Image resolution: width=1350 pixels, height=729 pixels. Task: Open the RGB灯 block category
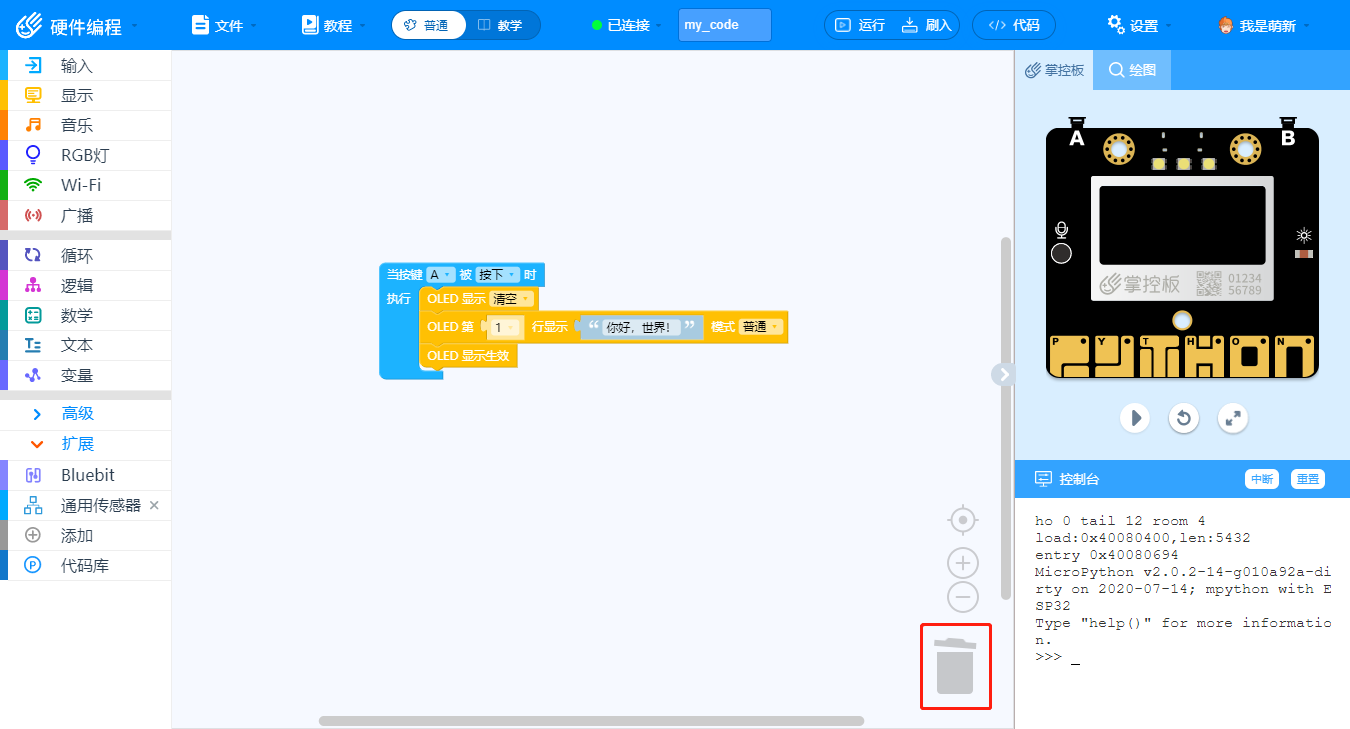85,155
